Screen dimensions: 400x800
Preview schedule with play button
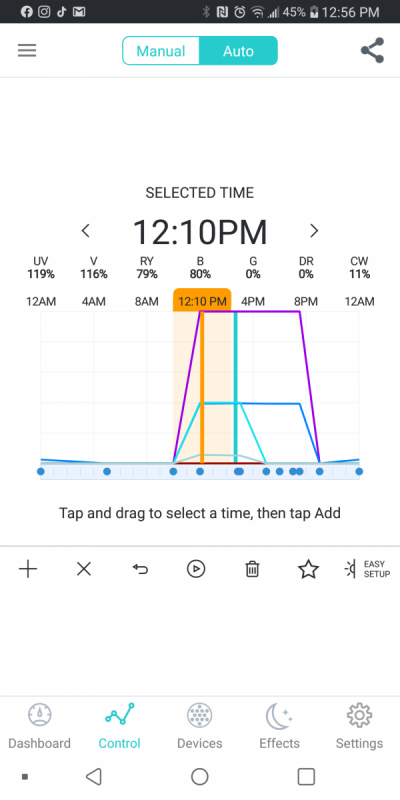(196, 569)
